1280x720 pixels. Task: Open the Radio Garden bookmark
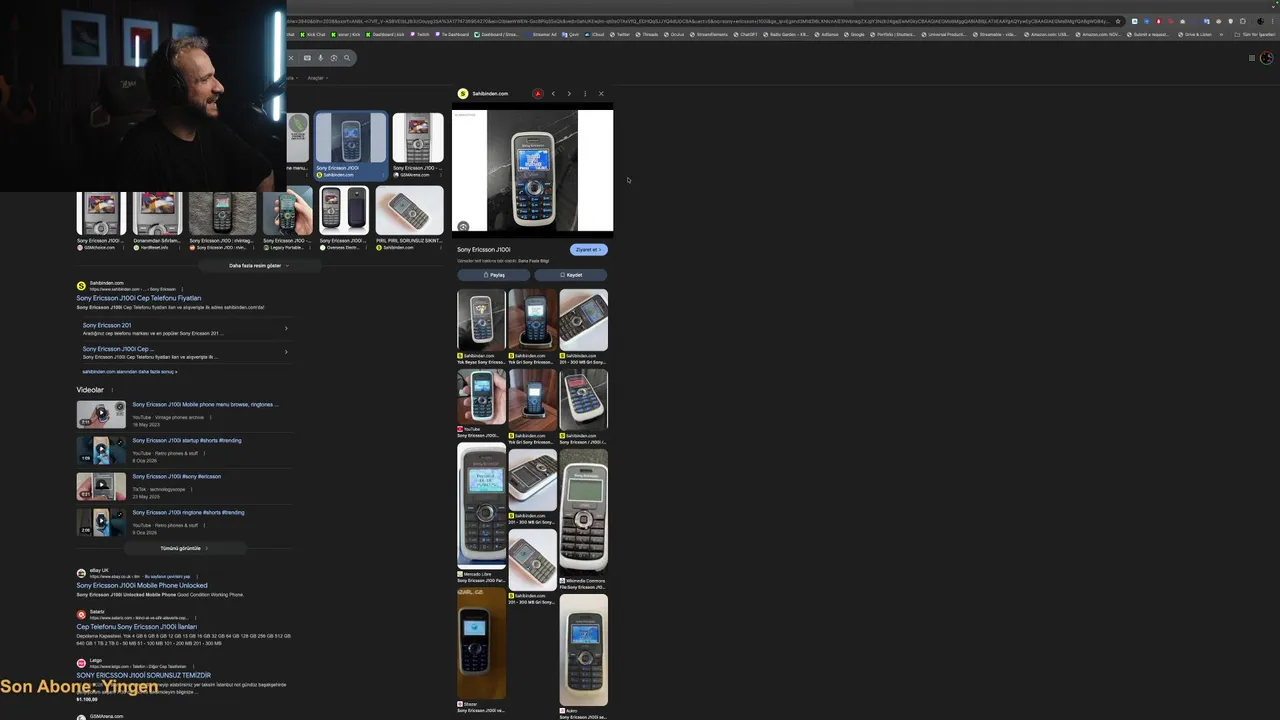point(786,34)
